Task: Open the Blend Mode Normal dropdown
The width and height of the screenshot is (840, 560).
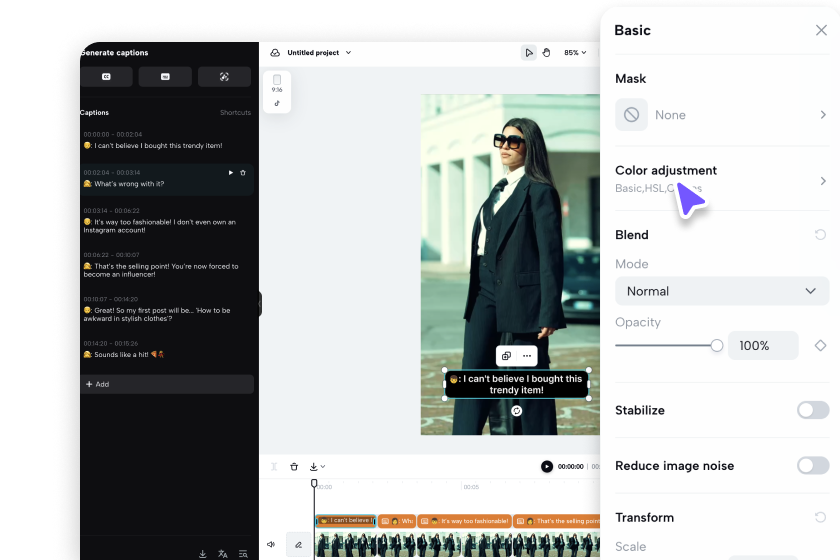Action: (x=722, y=291)
